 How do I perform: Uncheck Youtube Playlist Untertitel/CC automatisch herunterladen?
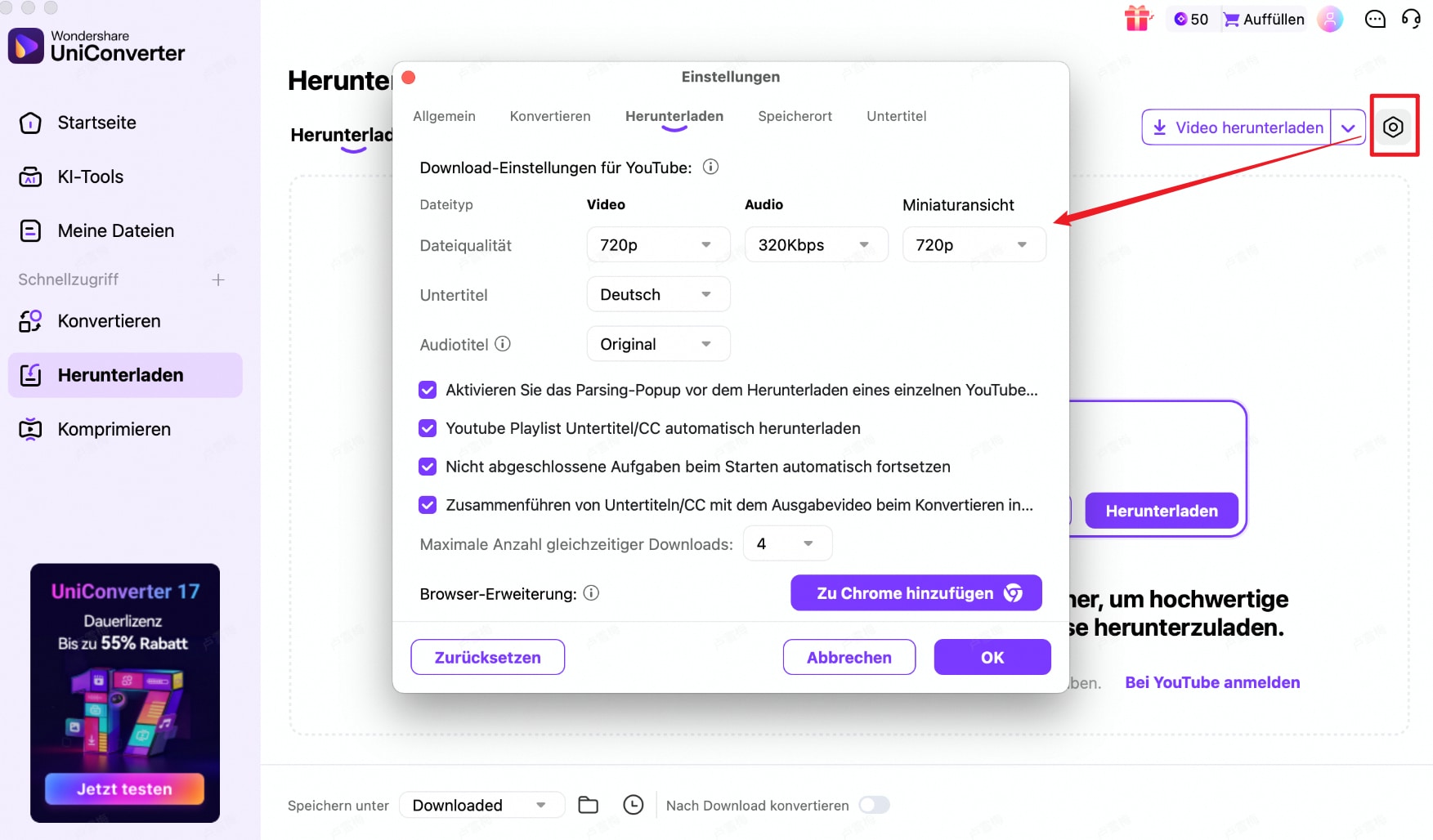click(428, 428)
